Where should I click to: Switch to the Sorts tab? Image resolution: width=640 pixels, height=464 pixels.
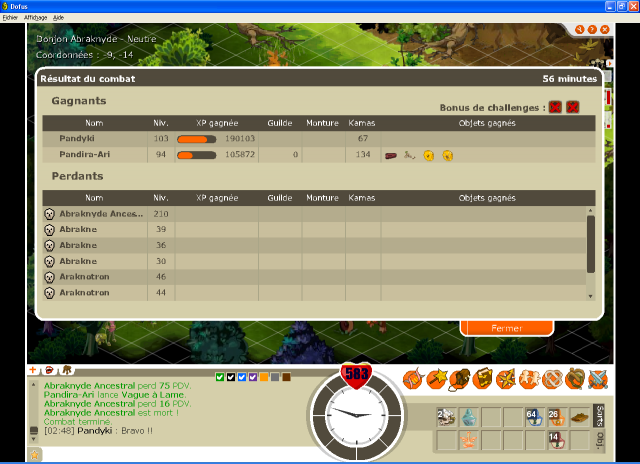click(x=599, y=415)
